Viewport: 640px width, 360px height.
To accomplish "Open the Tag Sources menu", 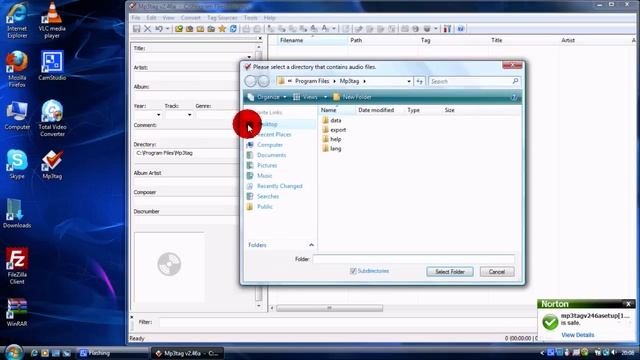I will (222, 18).
